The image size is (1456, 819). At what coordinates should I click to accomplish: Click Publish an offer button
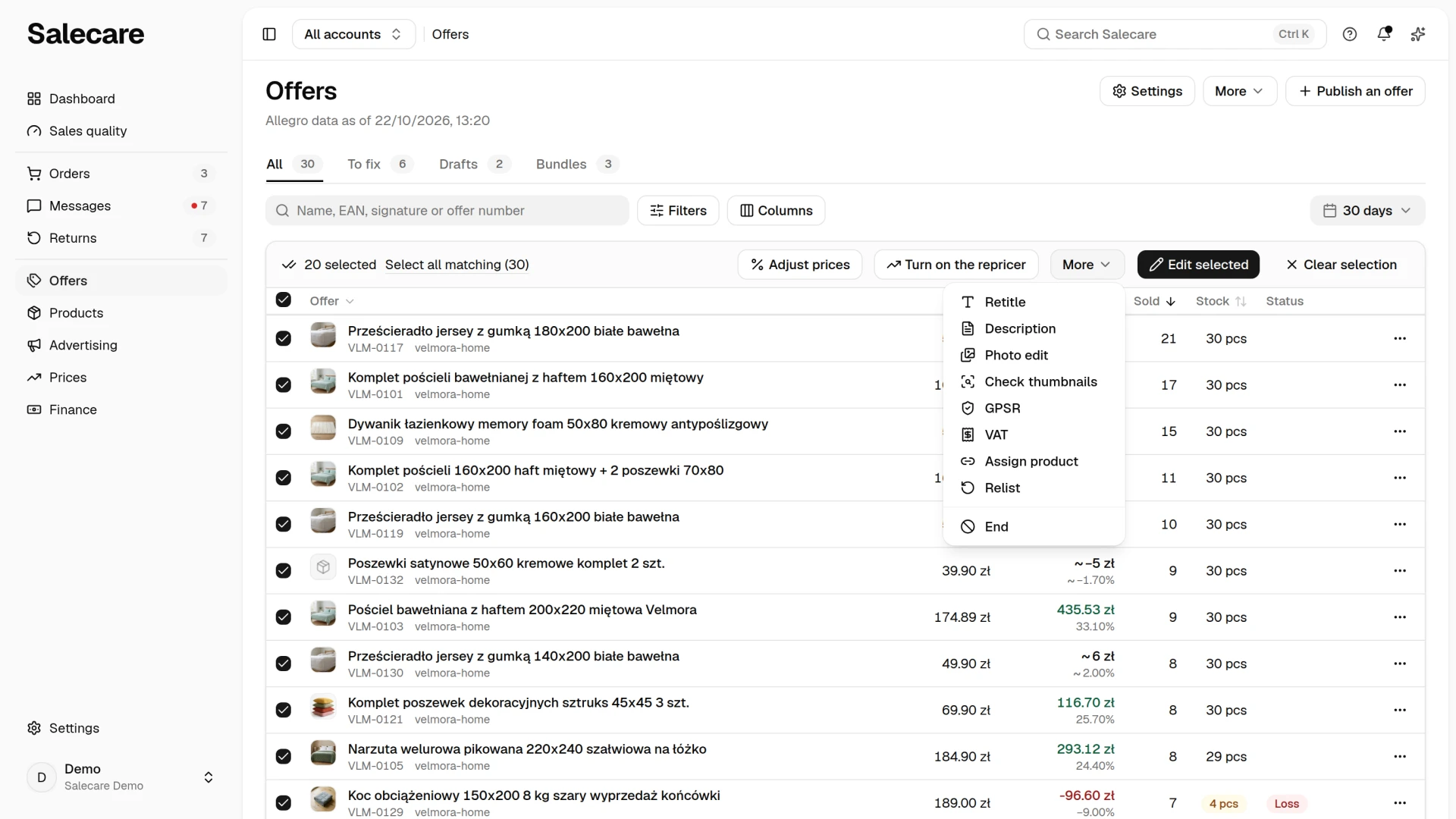[x=1355, y=91]
